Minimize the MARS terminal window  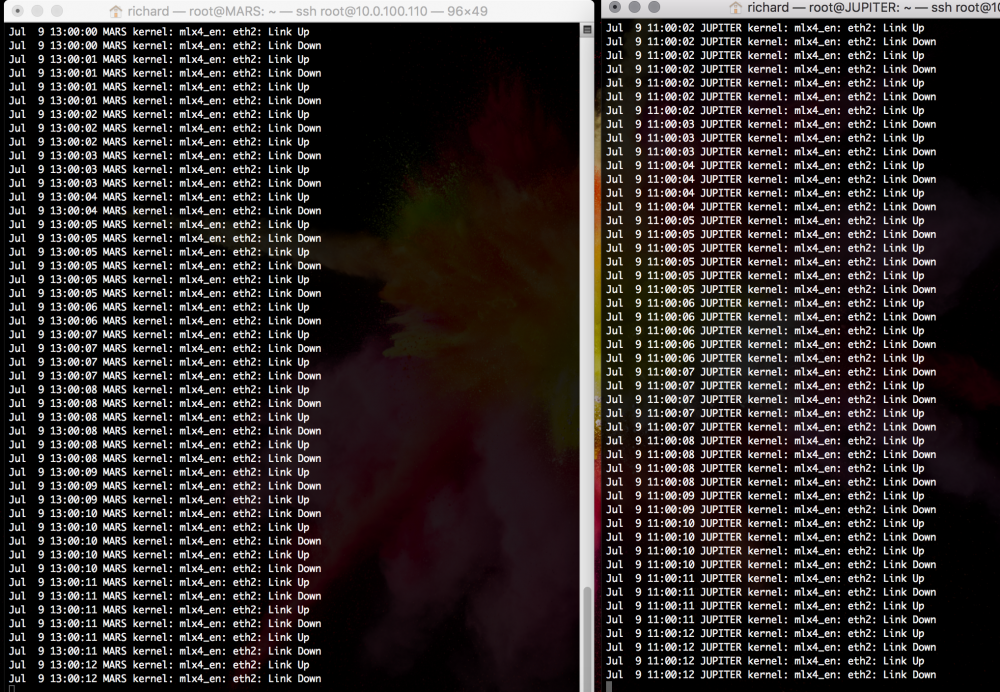(x=37, y=11)
